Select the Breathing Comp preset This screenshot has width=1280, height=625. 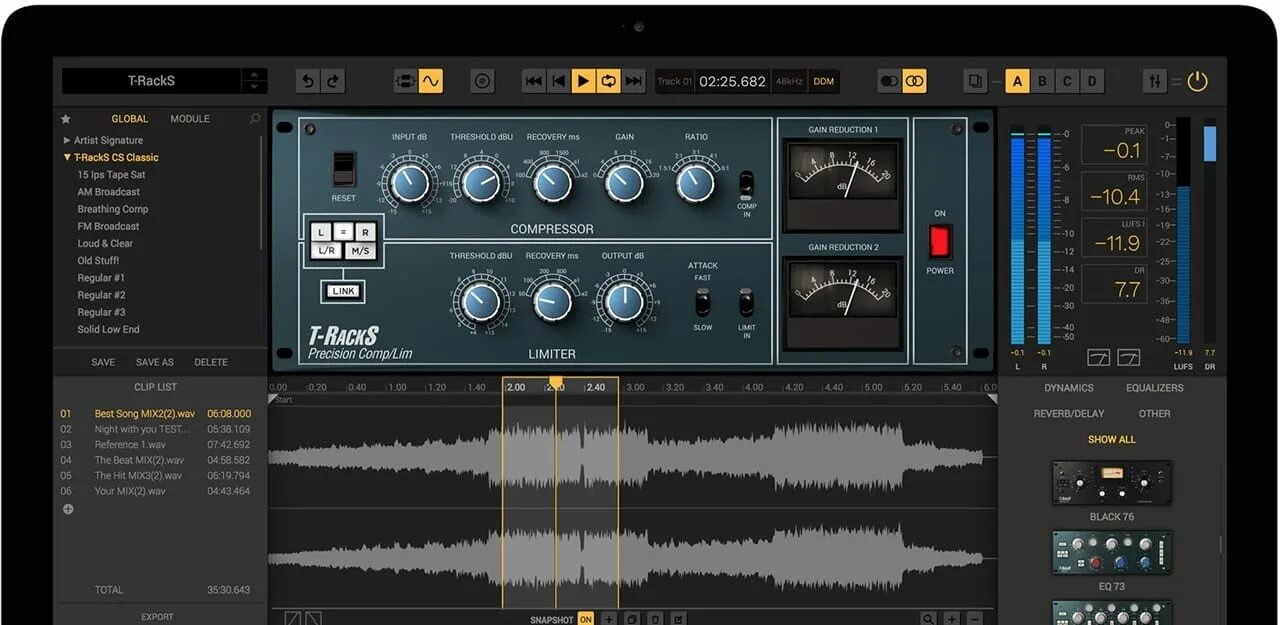(113, 209)
